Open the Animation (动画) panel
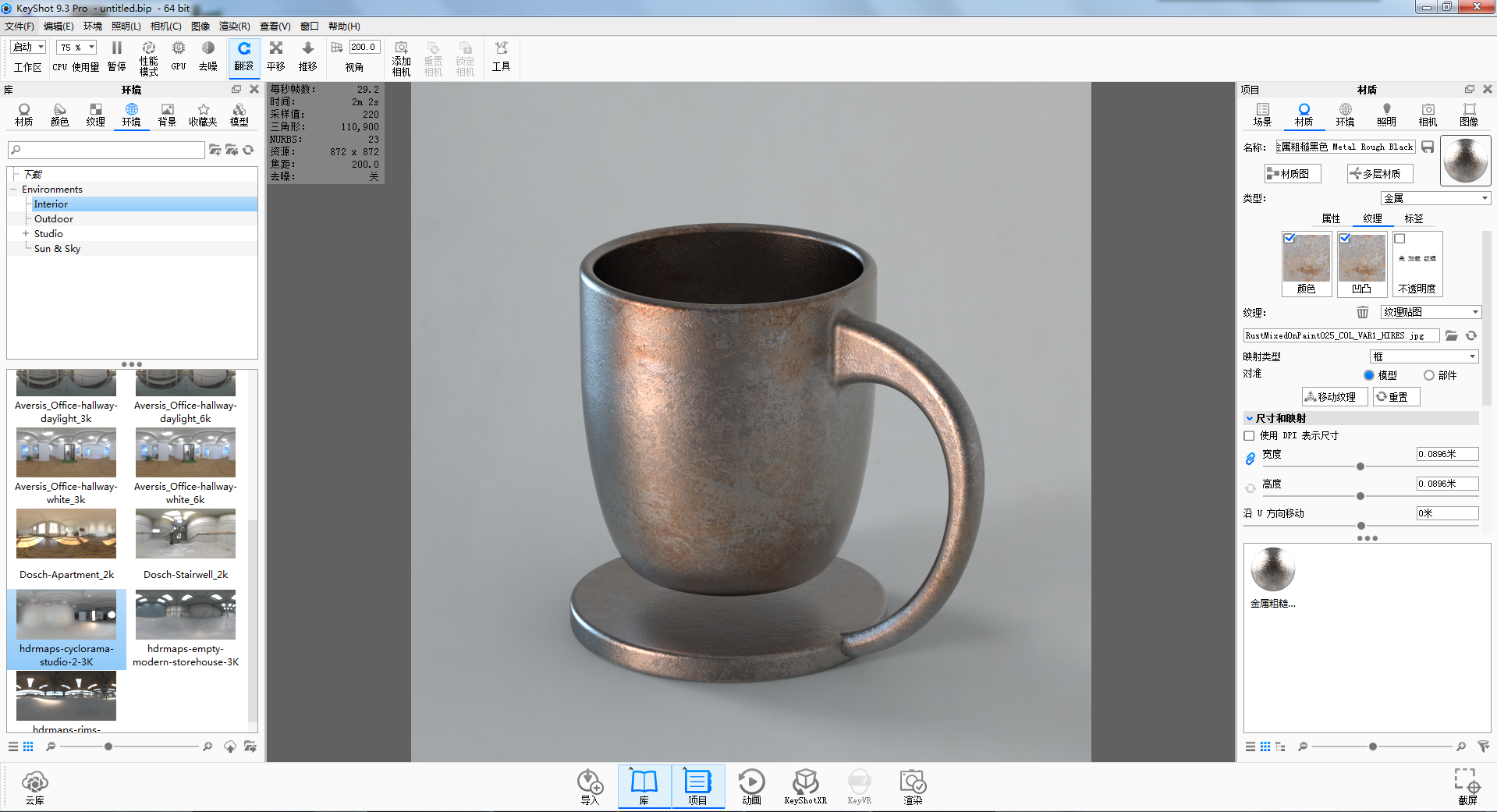 pyautogui.click(x=751, y=787)
